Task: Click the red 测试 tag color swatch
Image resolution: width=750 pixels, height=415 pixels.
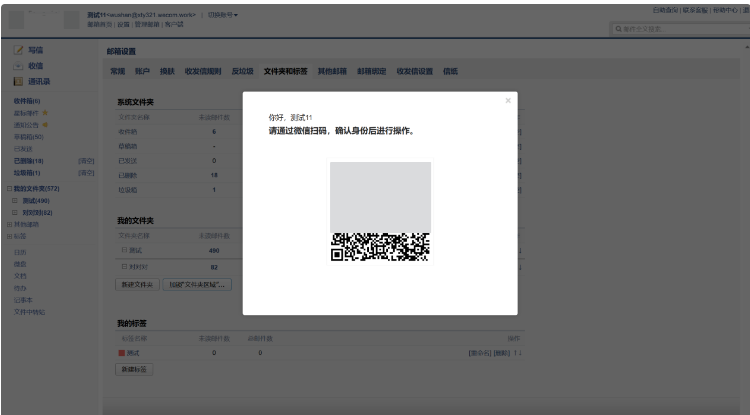Action: pos(122,353)
